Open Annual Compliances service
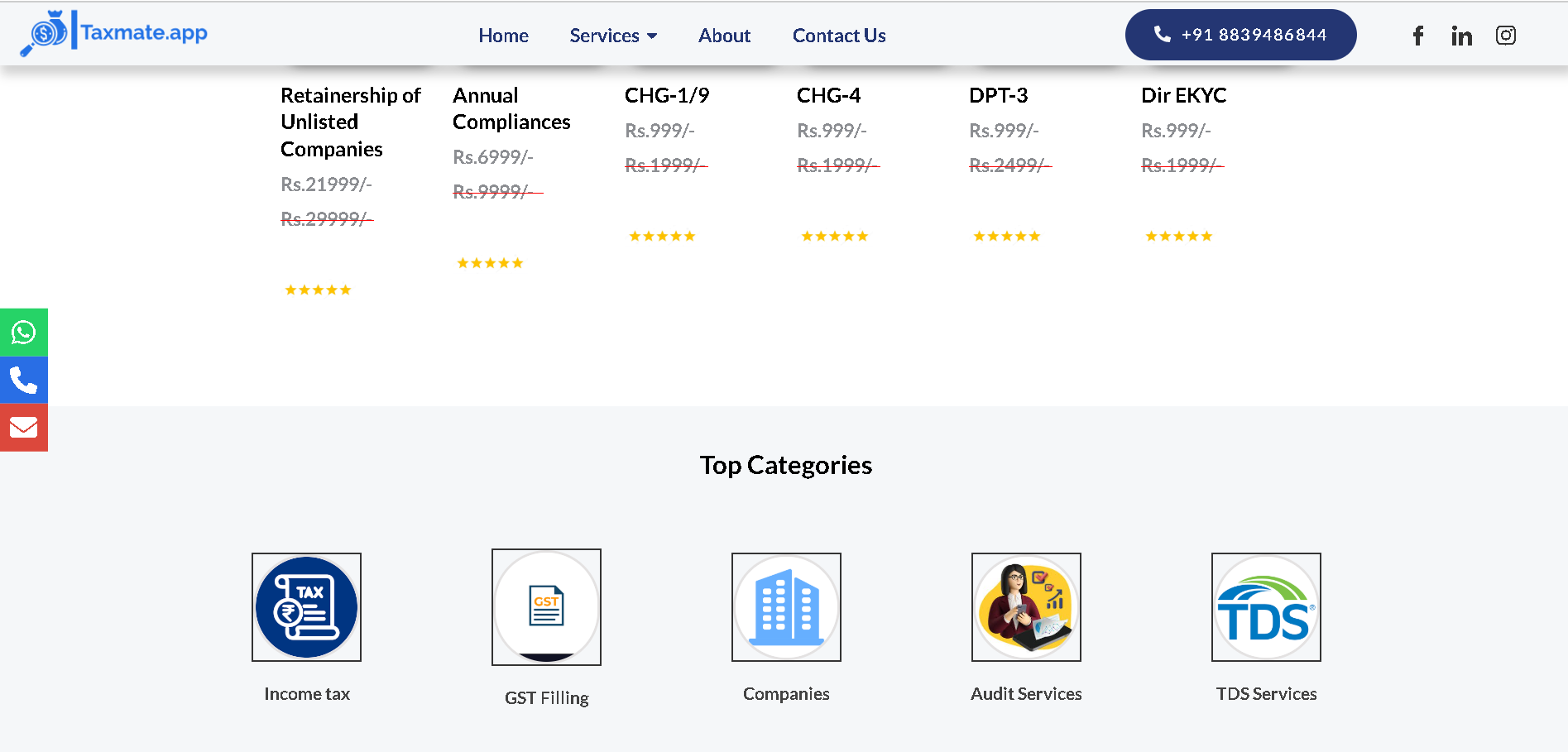The height and width of the screenshot is (752, 1568). (x=511, y=108)
